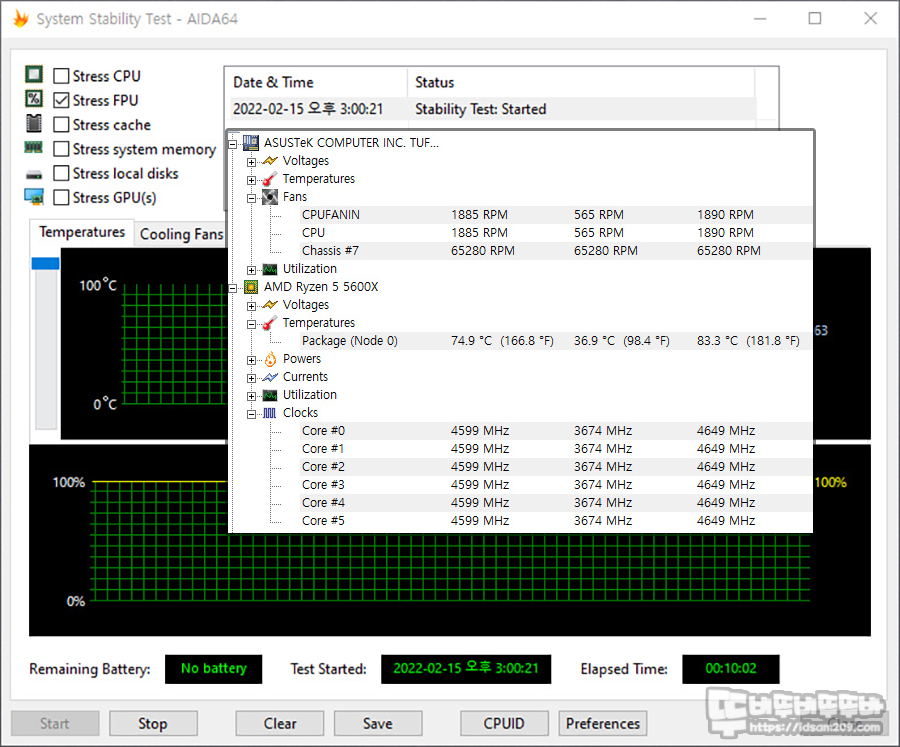Check the Stress system memory checkbox
This screenshot has width=900, height=747.
point(61,149)
